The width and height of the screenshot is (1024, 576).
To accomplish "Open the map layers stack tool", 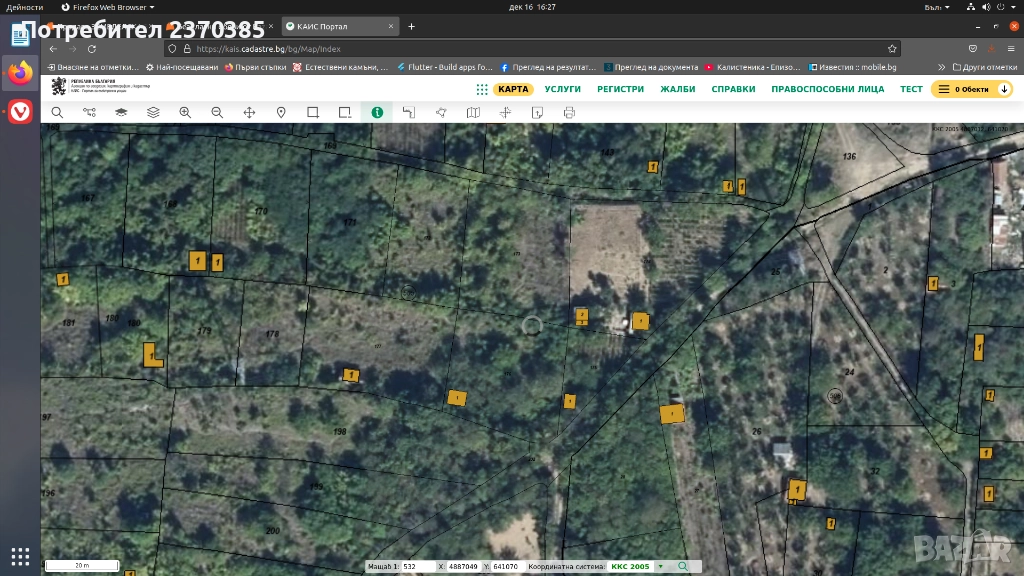I will (153, 113).
